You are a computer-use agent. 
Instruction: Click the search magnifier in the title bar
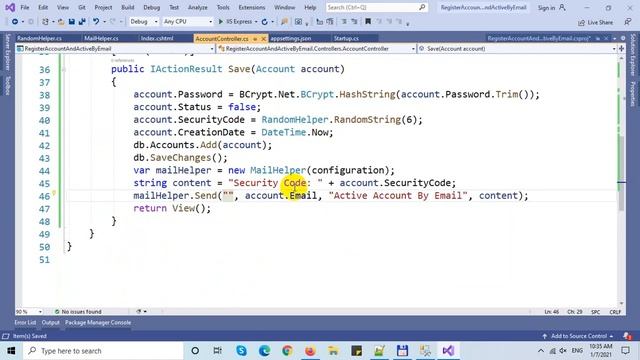[x=422, y=7]
